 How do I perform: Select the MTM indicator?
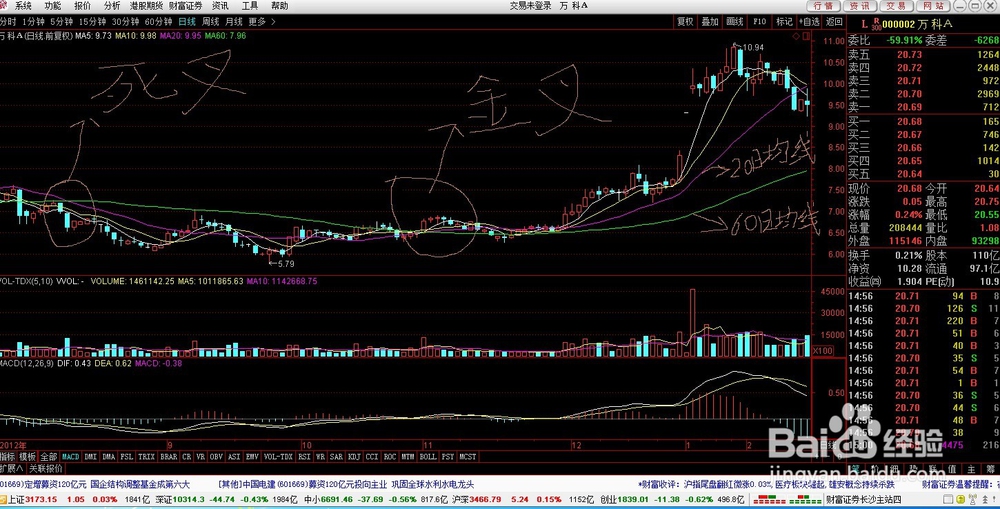(x=408, y=457)
